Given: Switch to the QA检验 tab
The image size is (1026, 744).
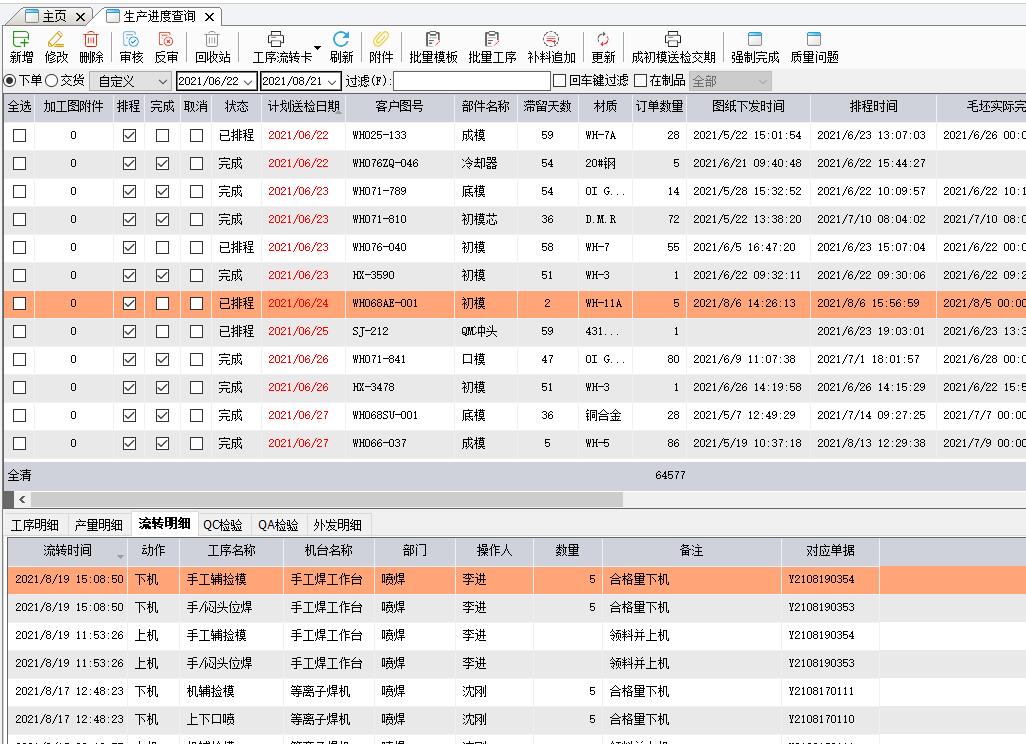Looking at the screenshot, I should tap(277, 525).
